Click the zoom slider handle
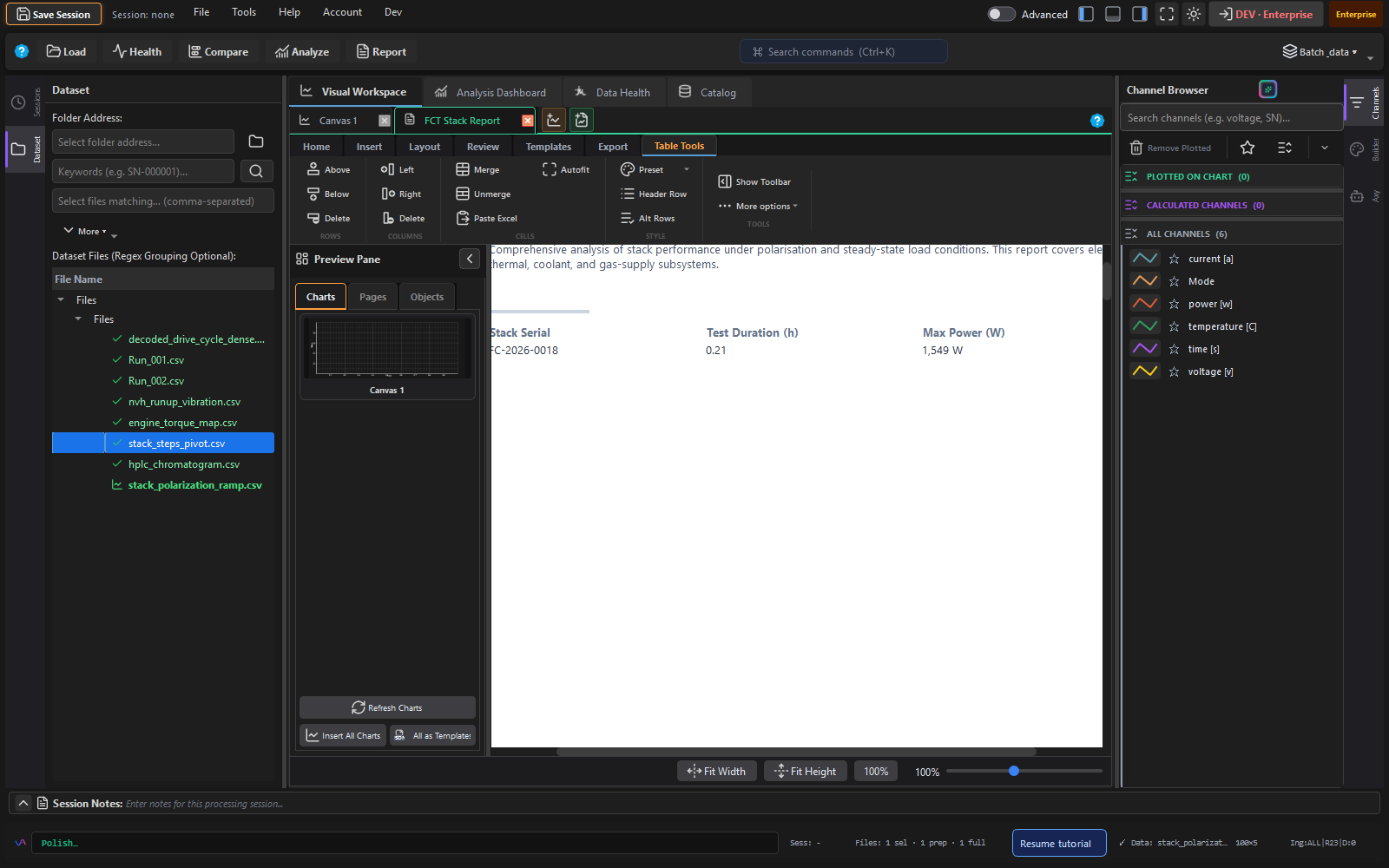Viewport: 1389px width, 868px height. pos(1013,771)
